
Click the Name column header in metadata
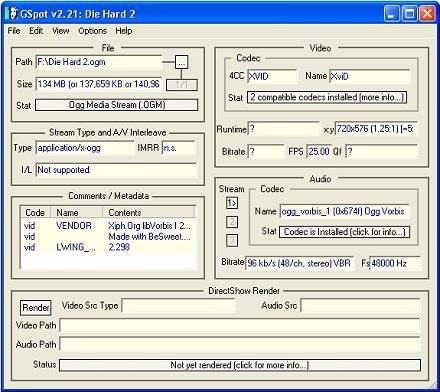coord(77,212)
